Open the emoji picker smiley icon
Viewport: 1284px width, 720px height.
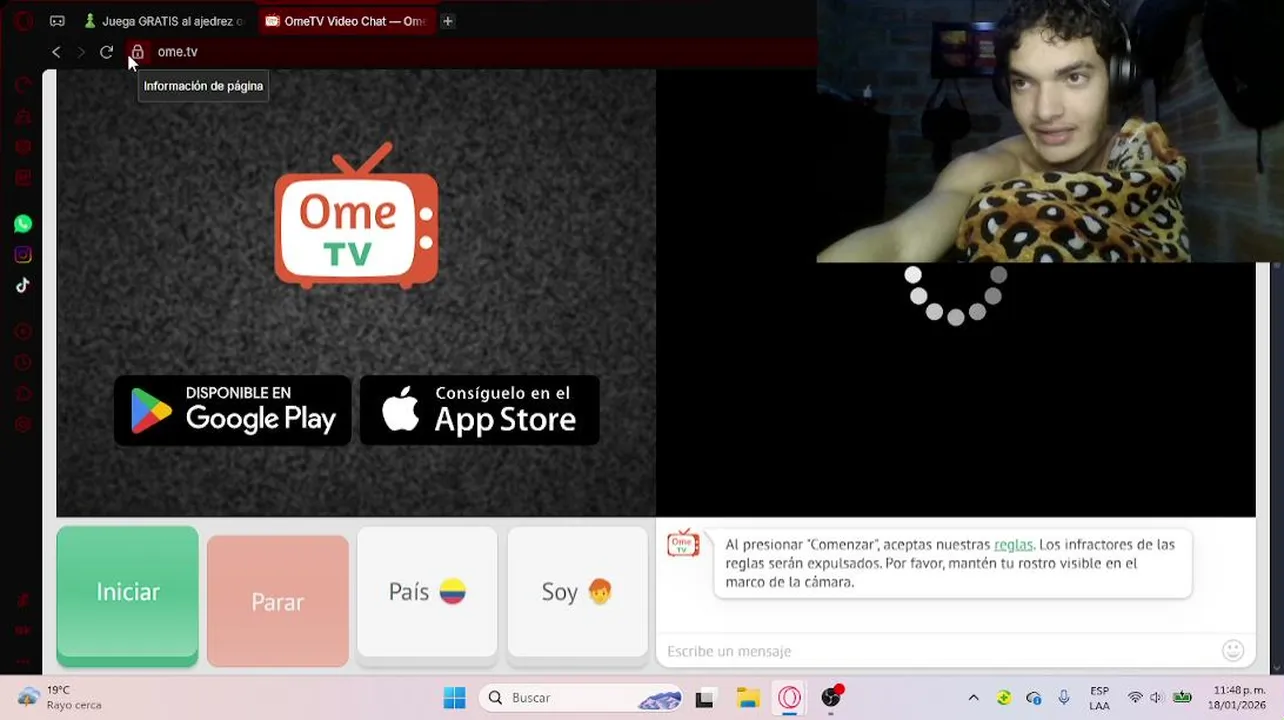pyautogui.click(x=1233, y=651)
